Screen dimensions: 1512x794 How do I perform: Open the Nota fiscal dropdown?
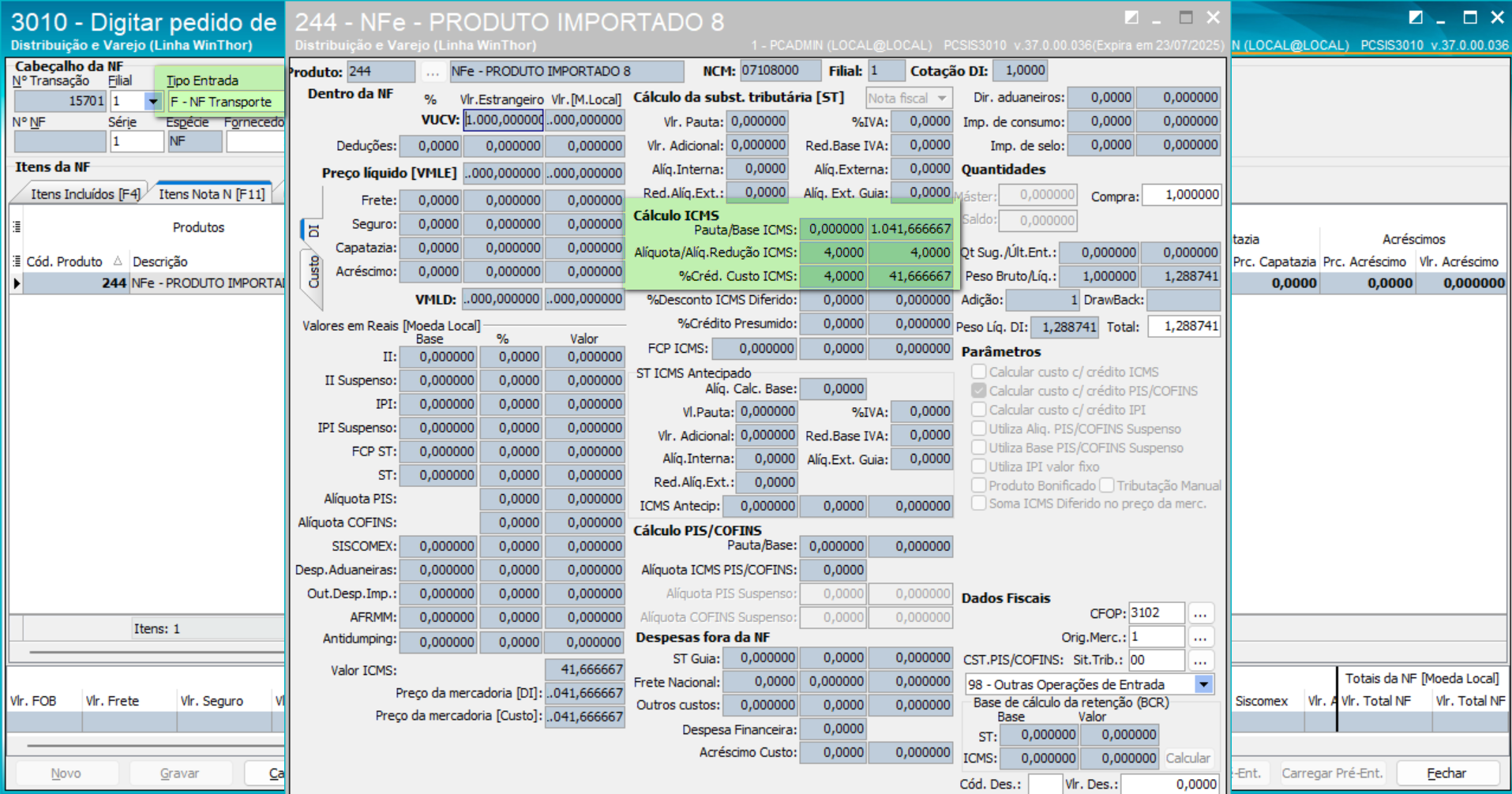pos(942,98)
